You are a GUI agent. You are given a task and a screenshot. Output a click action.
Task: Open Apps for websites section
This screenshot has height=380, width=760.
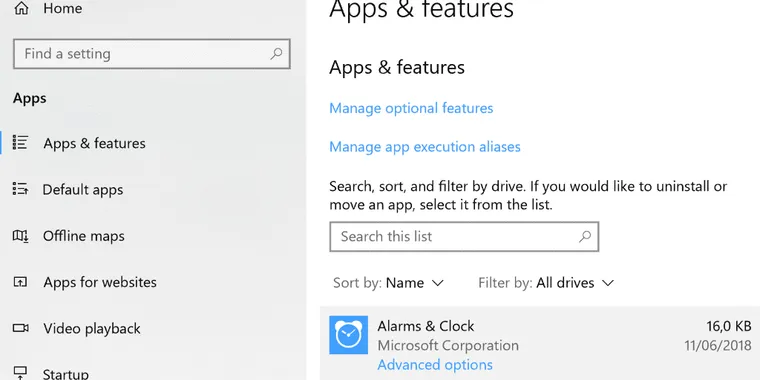[x=100, y=283]
